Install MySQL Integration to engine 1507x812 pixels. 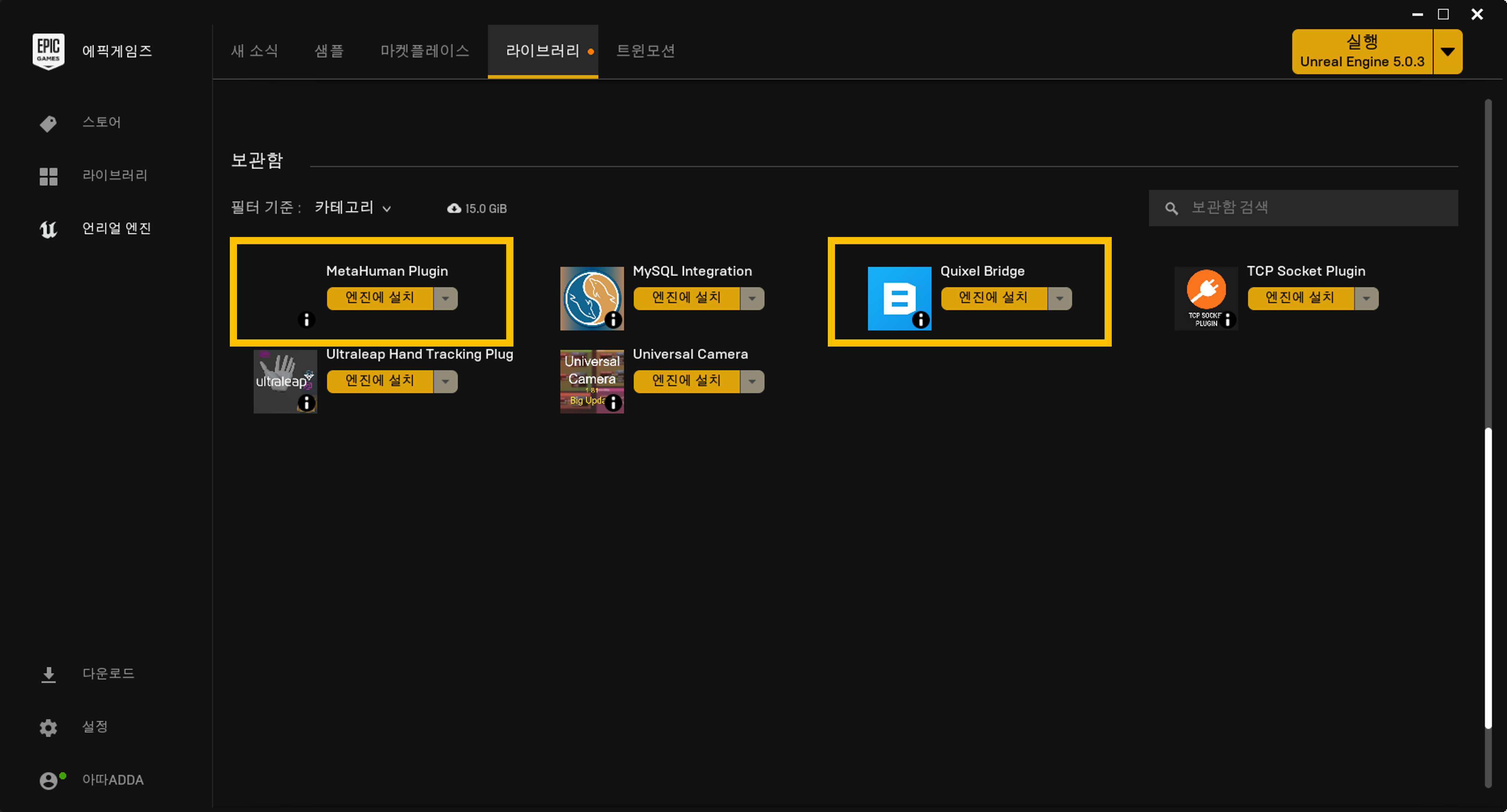coord(687,298)
